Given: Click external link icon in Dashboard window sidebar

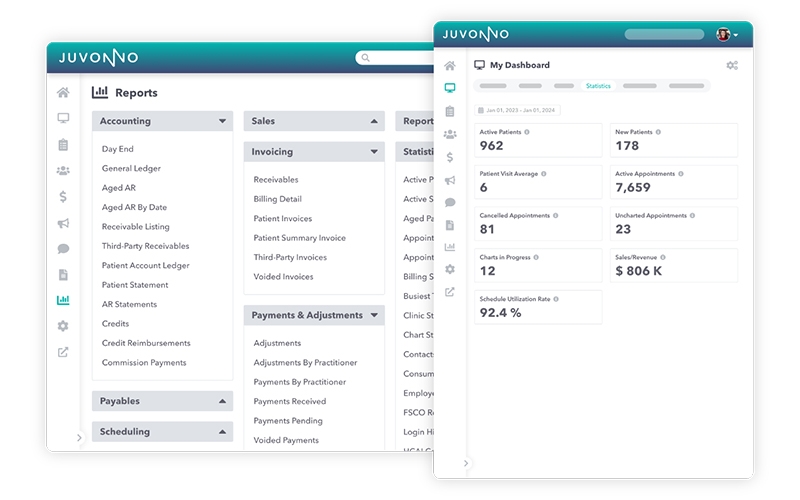Looking at the screenshot, I should pos(449,292).
